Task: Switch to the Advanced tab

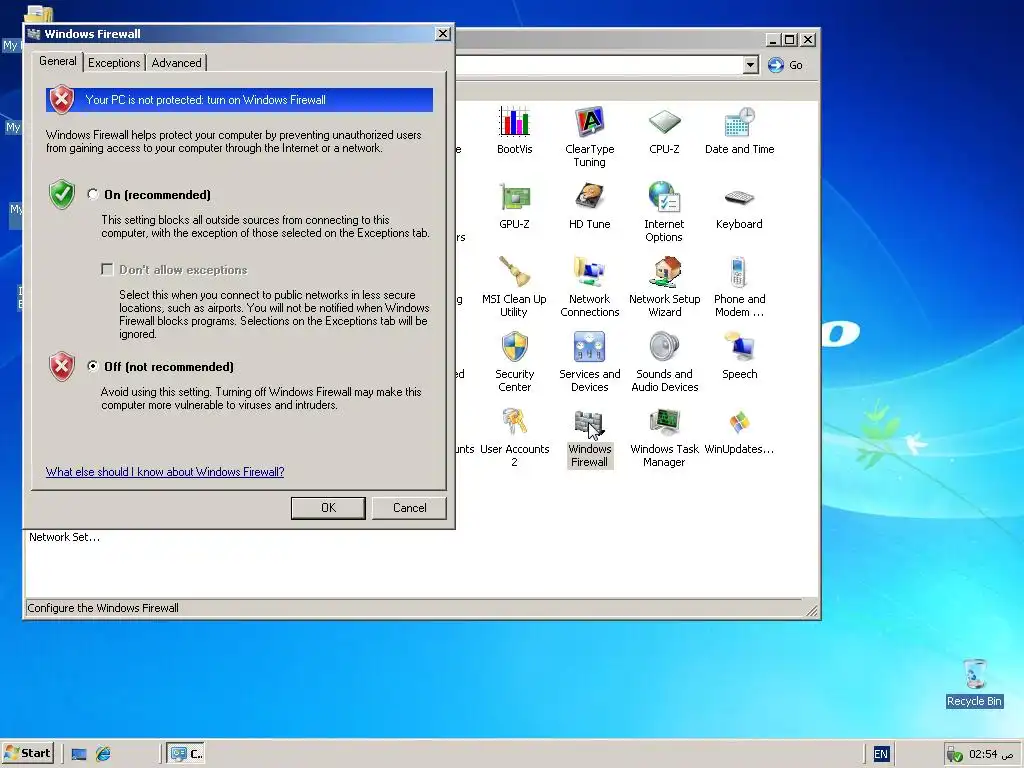Action: tap(176, 63)
